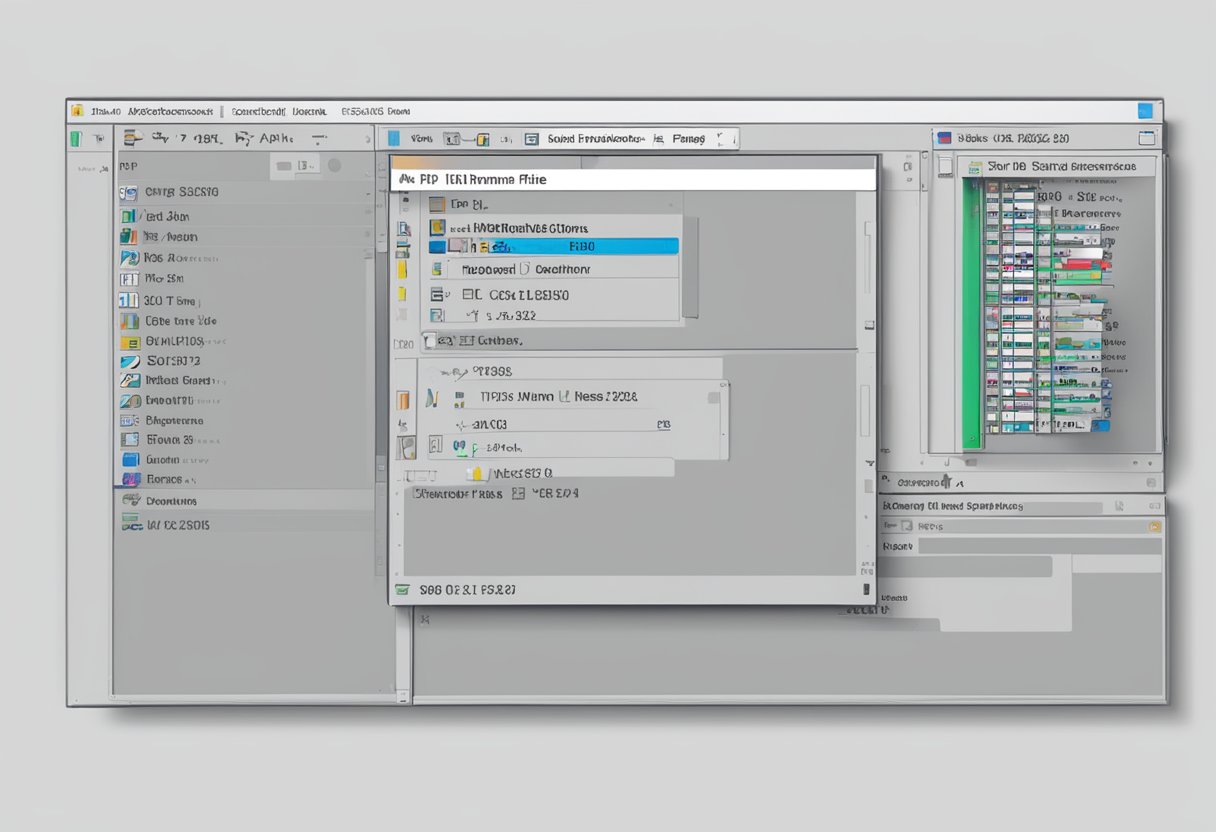Select the highlighted blue row in dialog list
Viewport: 1216px width, 832px height.
pyautogui.click(x=560, y=246)
